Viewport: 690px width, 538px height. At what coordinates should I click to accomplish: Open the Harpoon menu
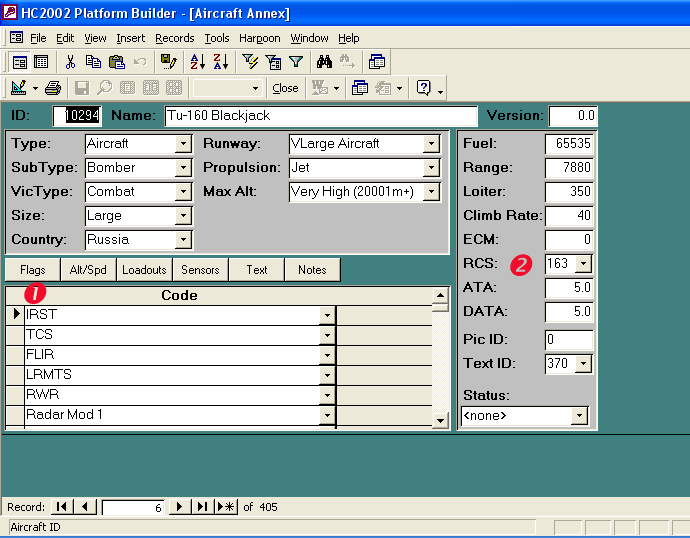tap(259, 38)
